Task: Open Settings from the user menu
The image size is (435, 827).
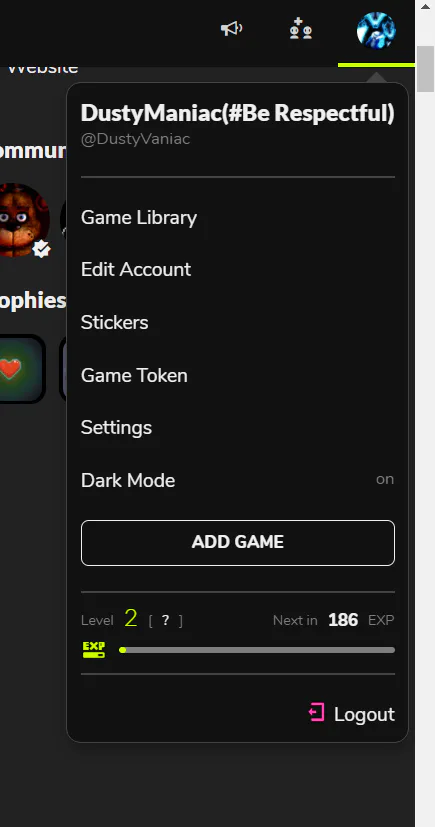Action: 116,428
